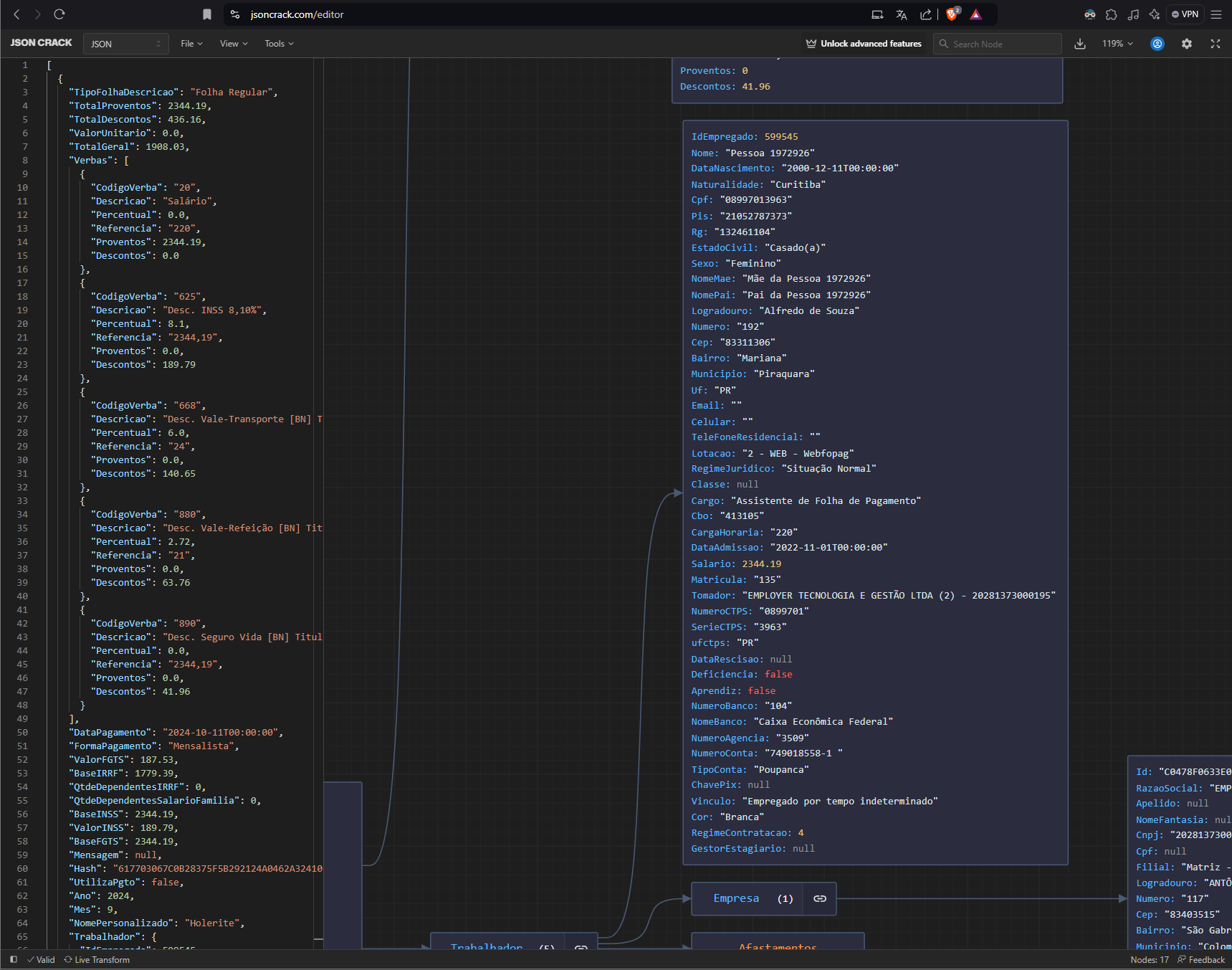Image resolution: width=1232 pixels, height=970 pixels.
Task: Focus the Search Node field
Action: coord(998,44)
